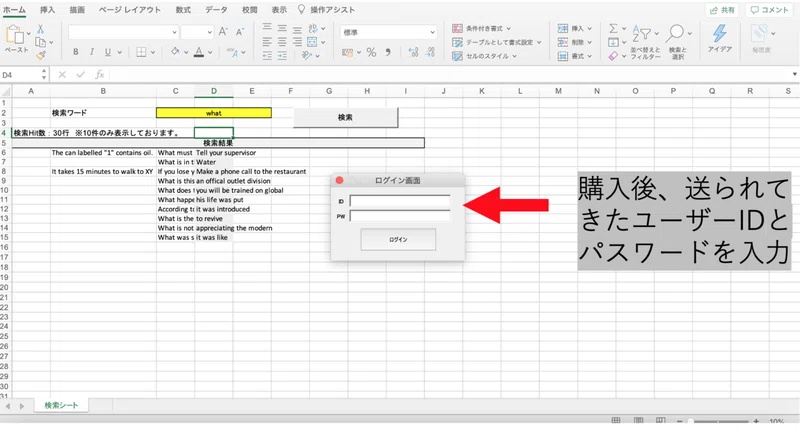This screenshot has height=432, width=800.
Task: Align text to bottom of cell
Action: click(x=297, y=29)
